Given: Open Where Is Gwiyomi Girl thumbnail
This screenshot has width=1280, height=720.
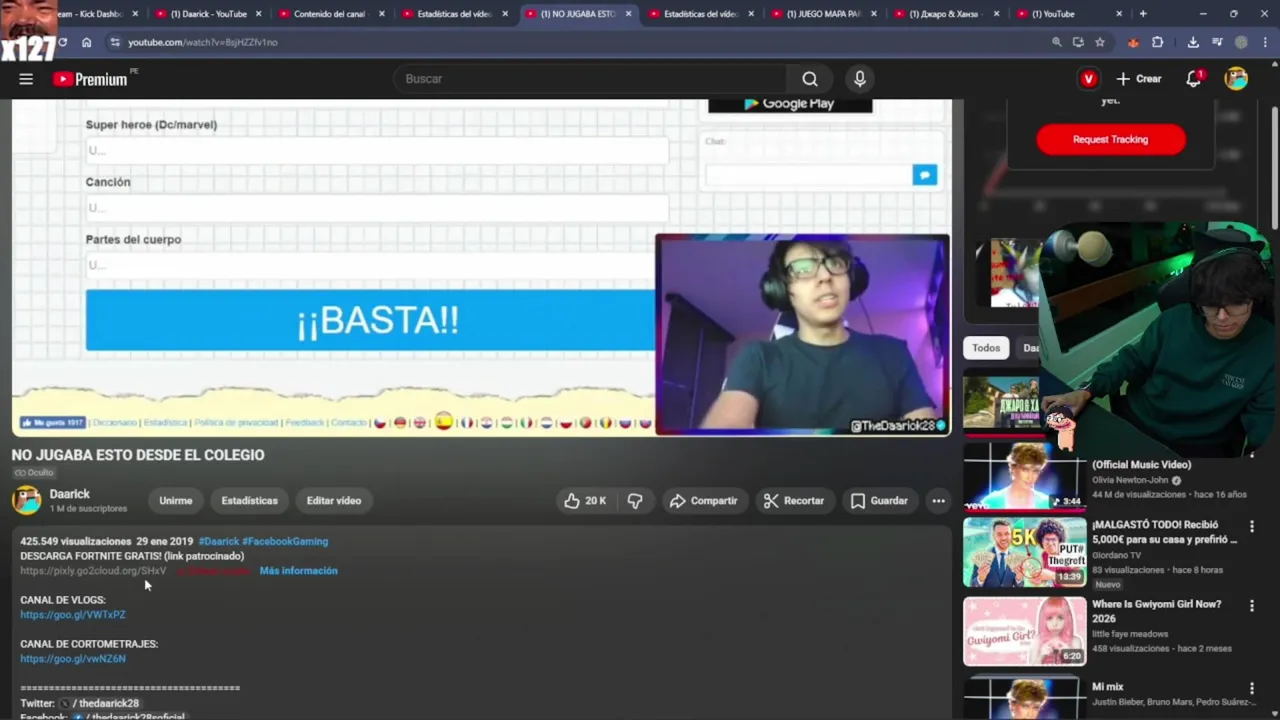Looking at the screenshot, I should pyautogui.click(x=1024, y=631).
